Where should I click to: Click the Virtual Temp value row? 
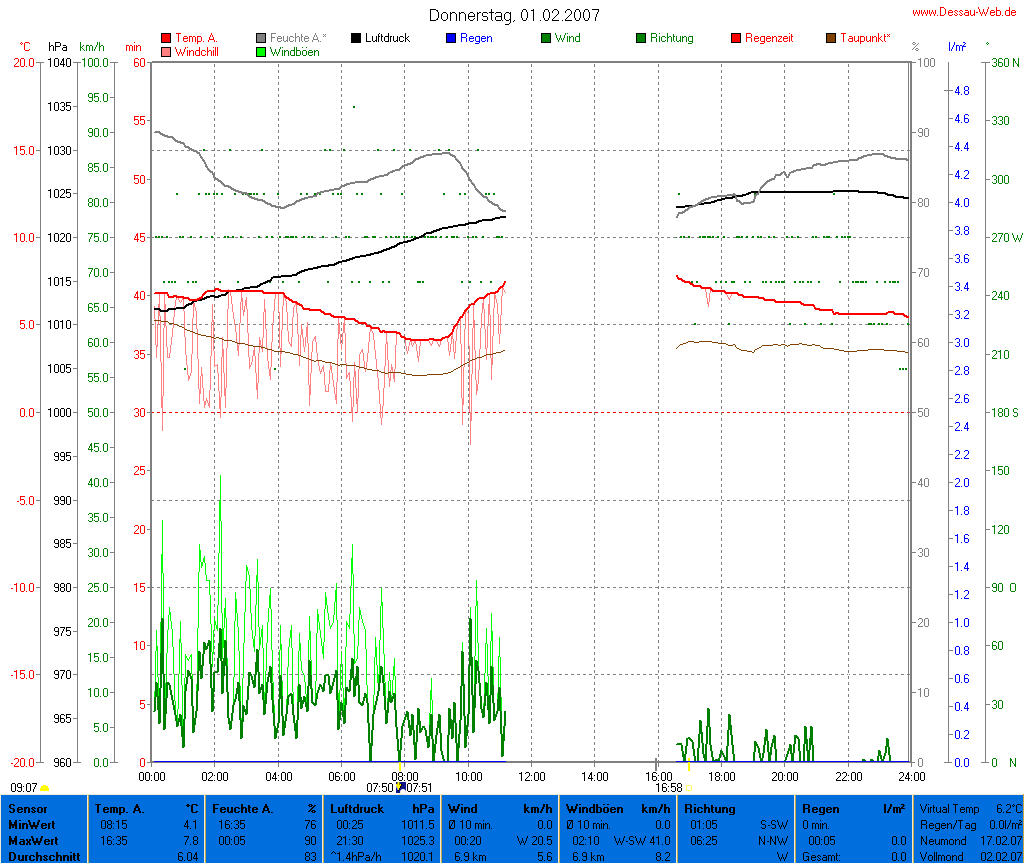point(969,808)
